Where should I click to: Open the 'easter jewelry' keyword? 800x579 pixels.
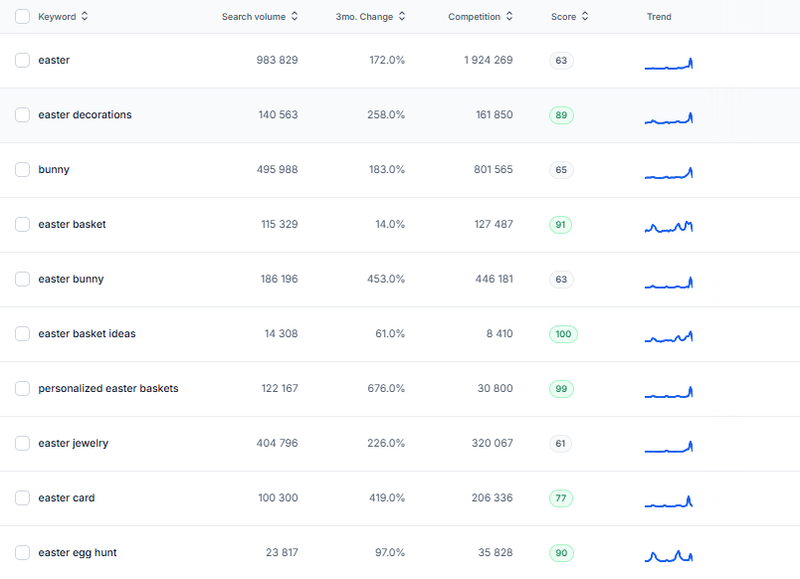73,443
